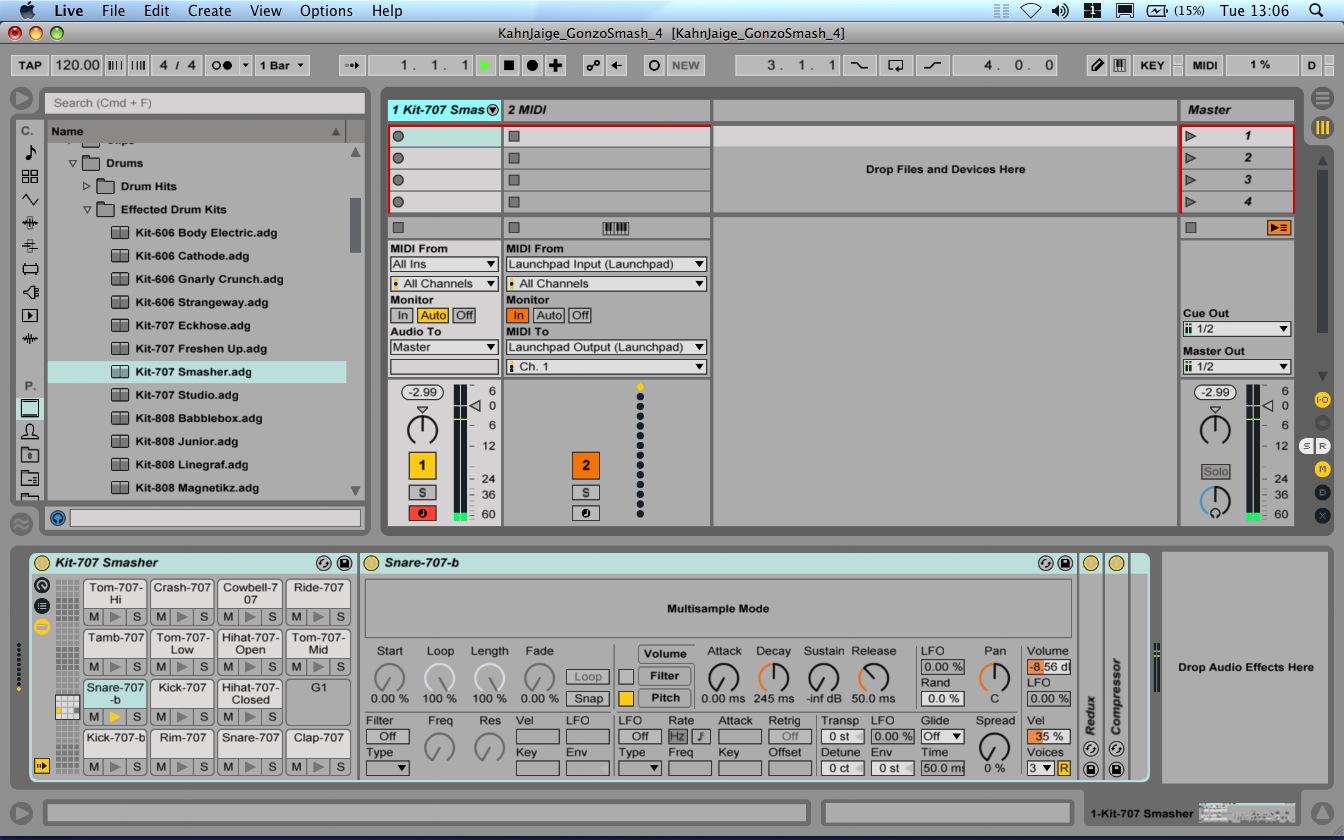
Task: Open the Launchpad Input MIDI From dropdown
Action: point(606,264)
